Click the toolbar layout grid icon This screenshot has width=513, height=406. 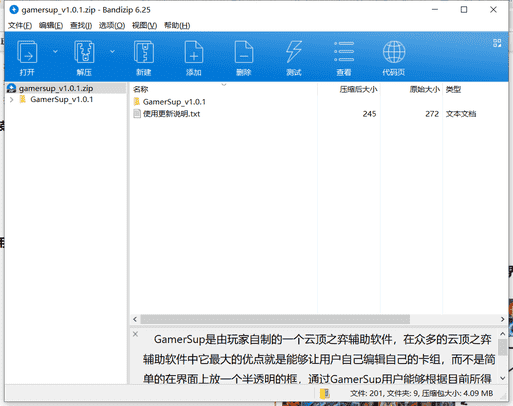(497, 43)
